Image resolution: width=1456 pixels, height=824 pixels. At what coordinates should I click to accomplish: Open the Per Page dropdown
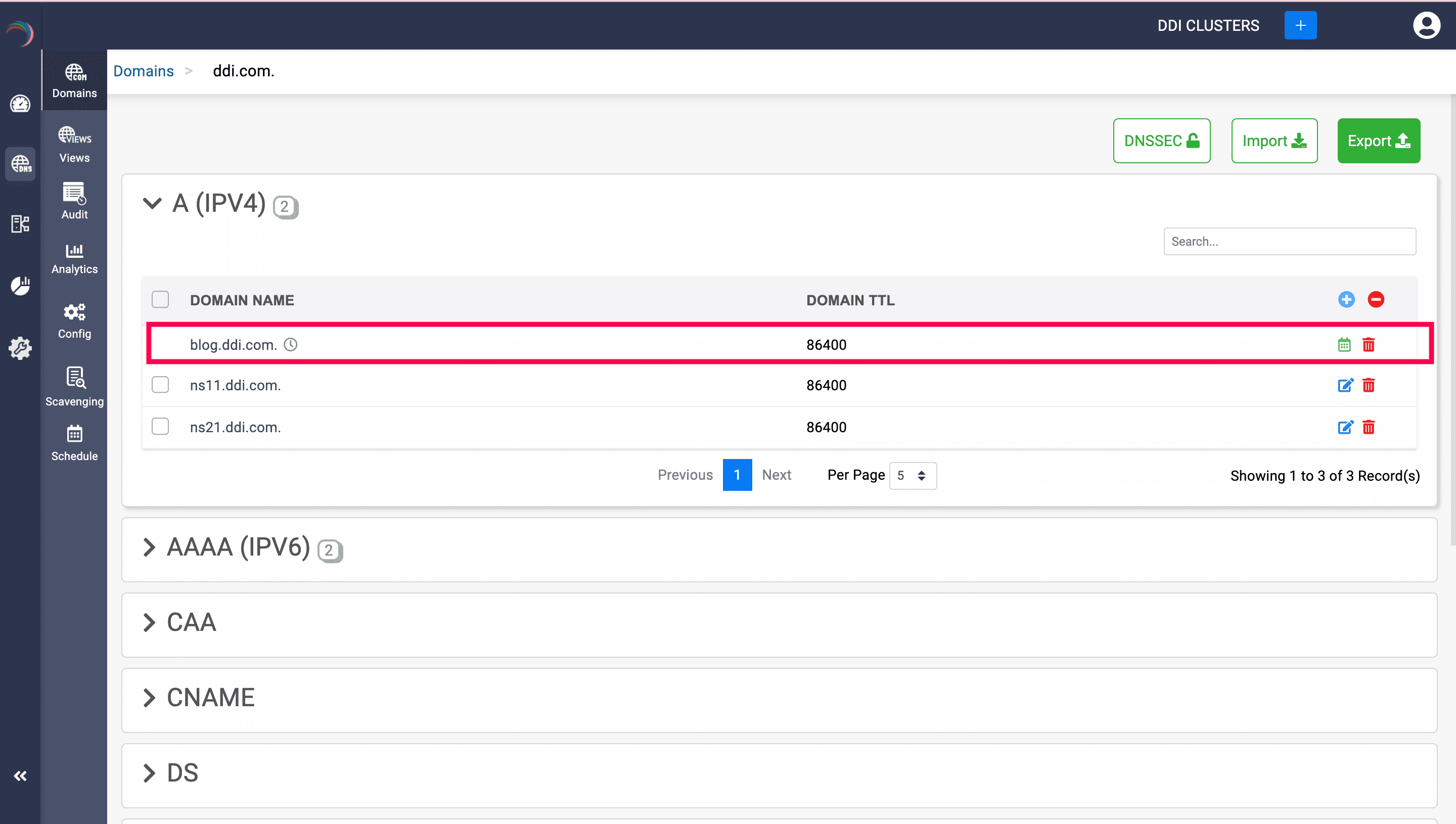912,475
